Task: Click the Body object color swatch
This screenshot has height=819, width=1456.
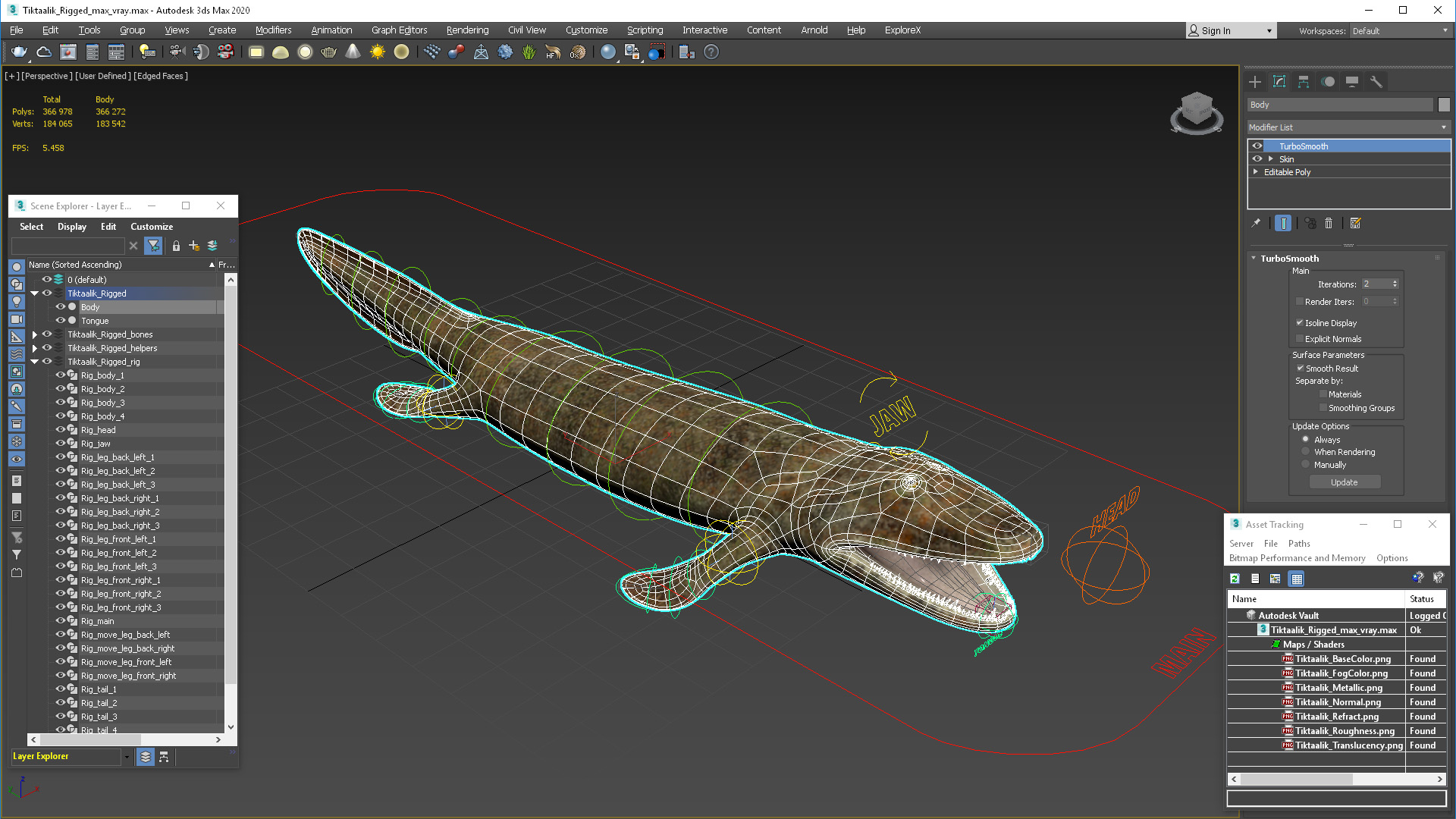Action: [x=1444, y=105]
